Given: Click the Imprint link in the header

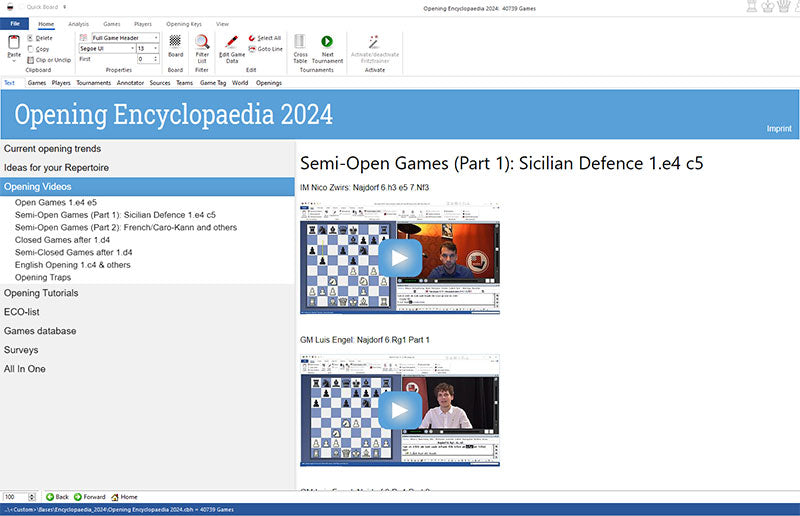Looking at the screenshot, I should 778,129.
